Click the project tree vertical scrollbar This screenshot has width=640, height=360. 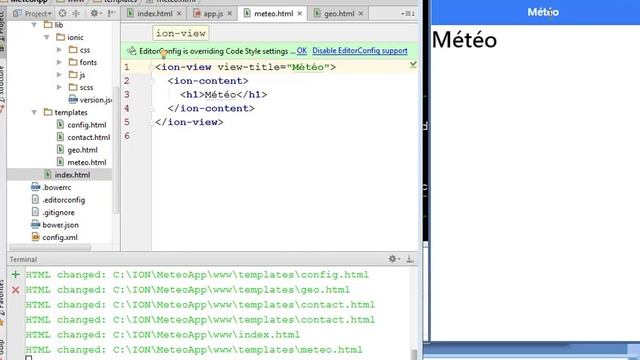(116, 150)
